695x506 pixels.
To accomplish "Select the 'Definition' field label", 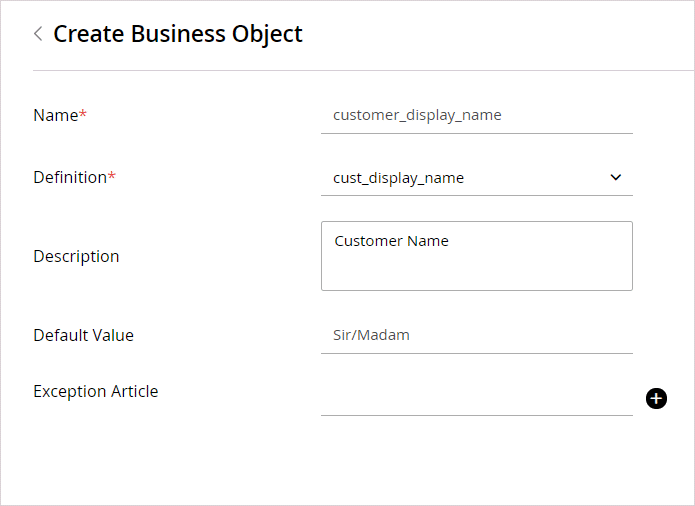I will 74,177.
